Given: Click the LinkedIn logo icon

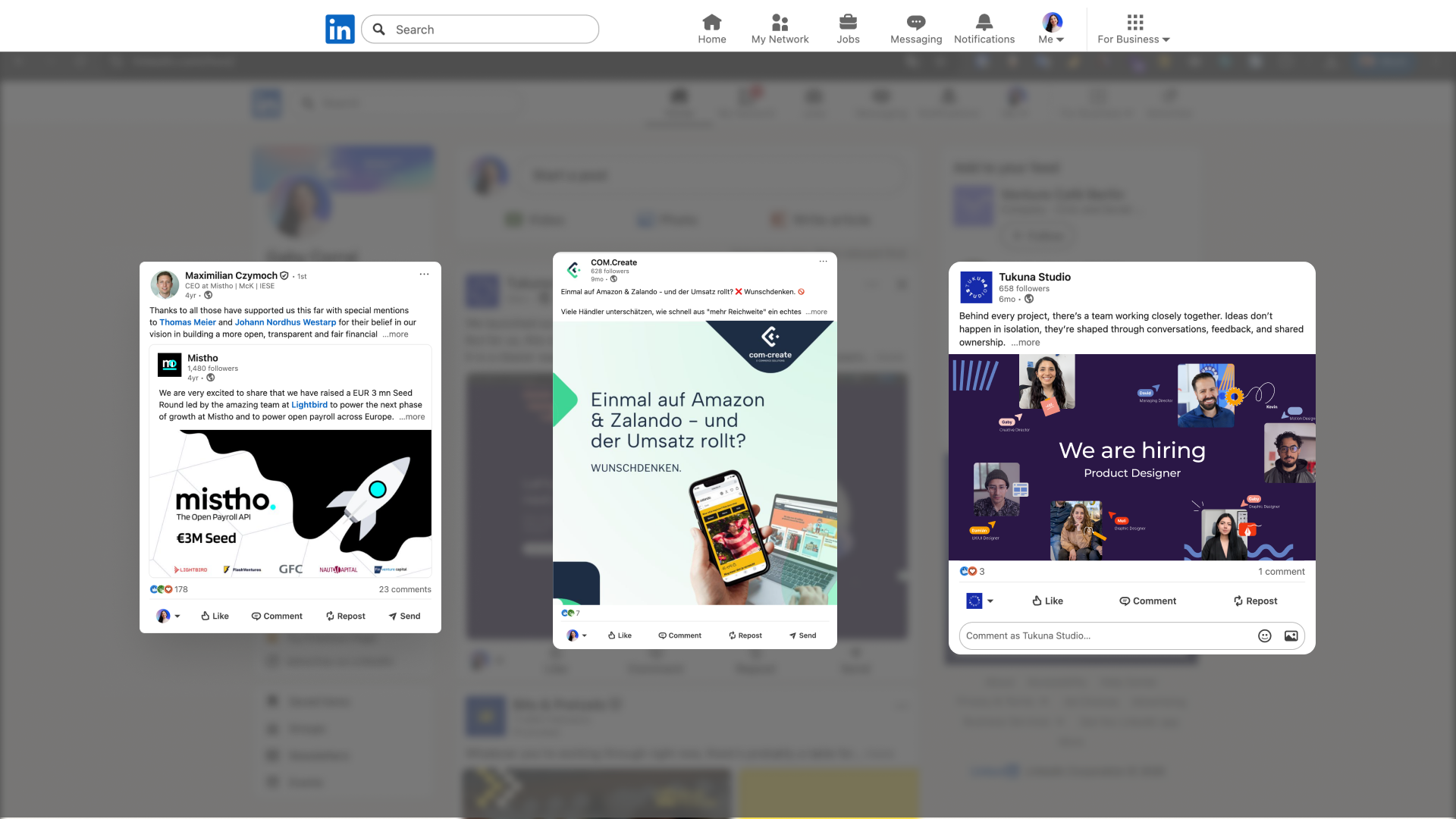Looking at the screenshot, I should click(x=340, y=30).
